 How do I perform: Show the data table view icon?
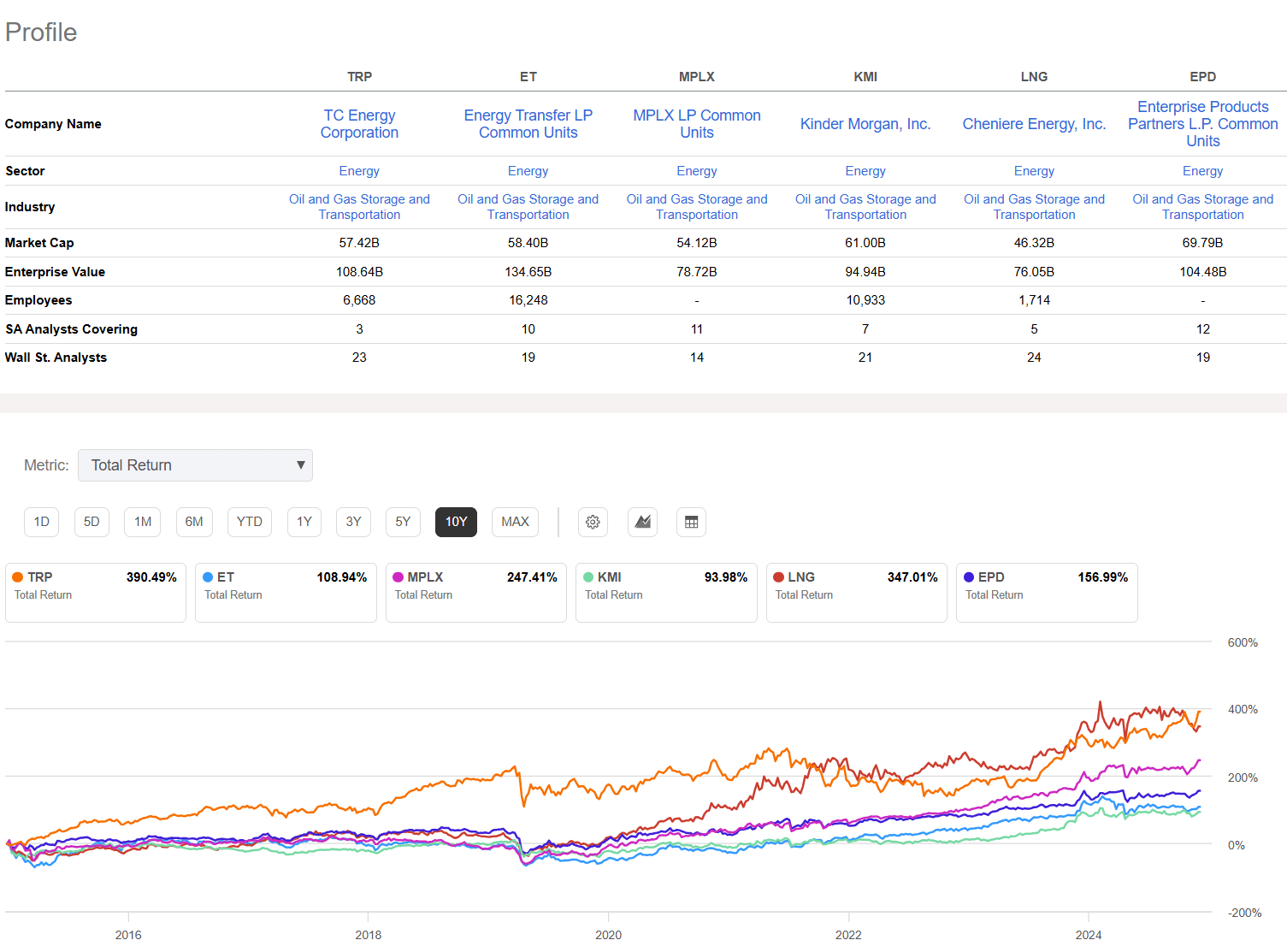691,522
